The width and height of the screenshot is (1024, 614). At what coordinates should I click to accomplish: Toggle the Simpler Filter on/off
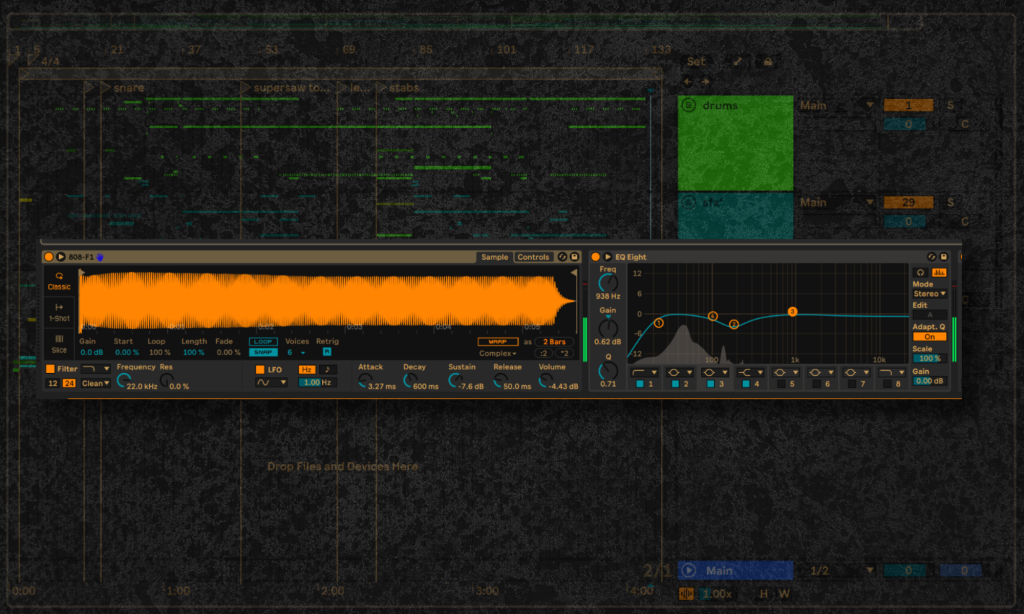pos(50,369)
